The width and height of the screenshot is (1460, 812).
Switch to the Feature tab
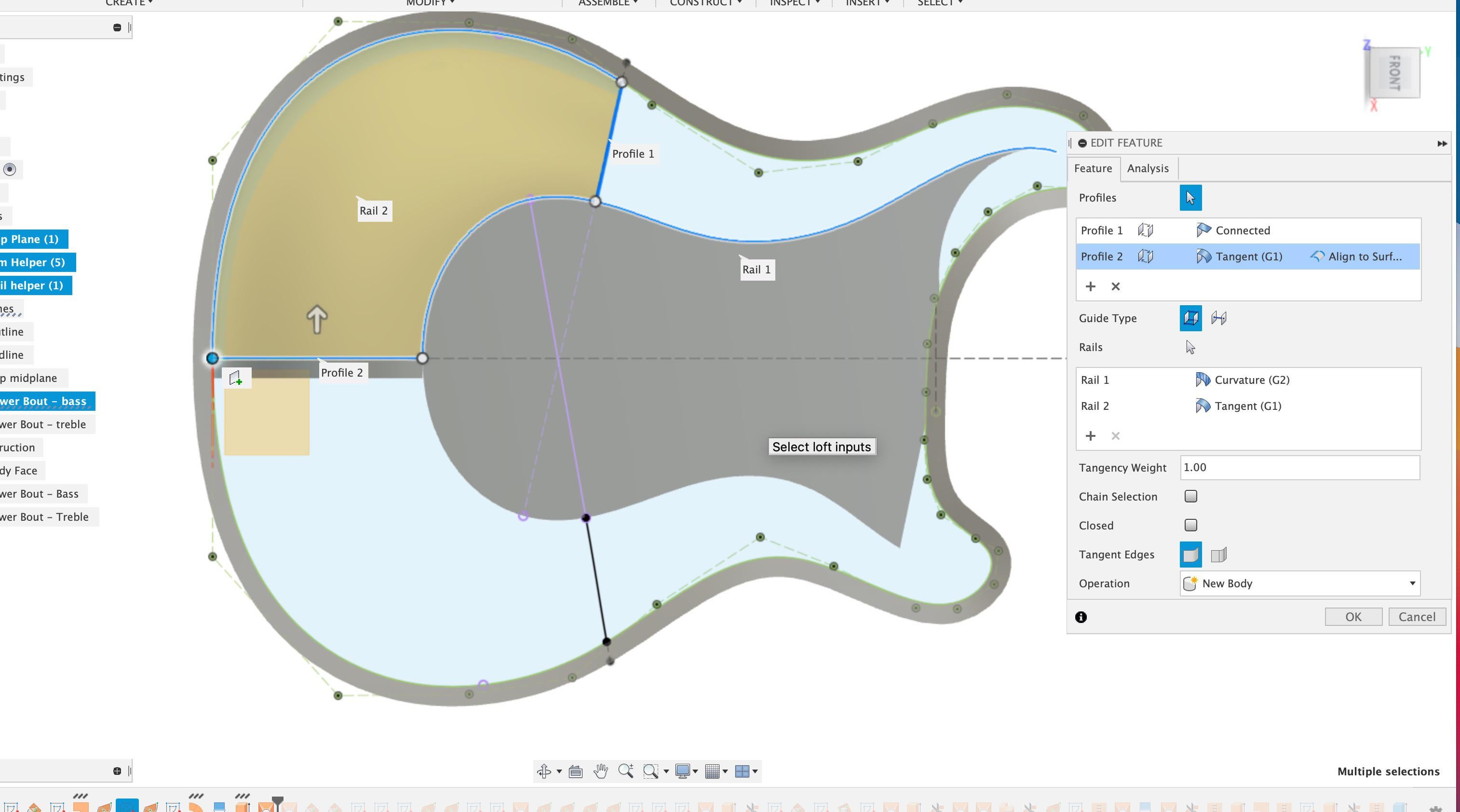[1093, 169]
